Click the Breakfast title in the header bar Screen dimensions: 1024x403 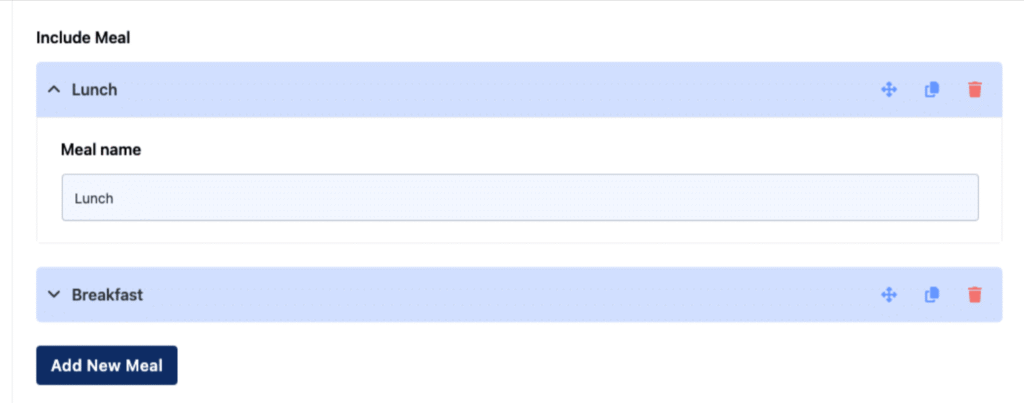(x=107, y=295)
